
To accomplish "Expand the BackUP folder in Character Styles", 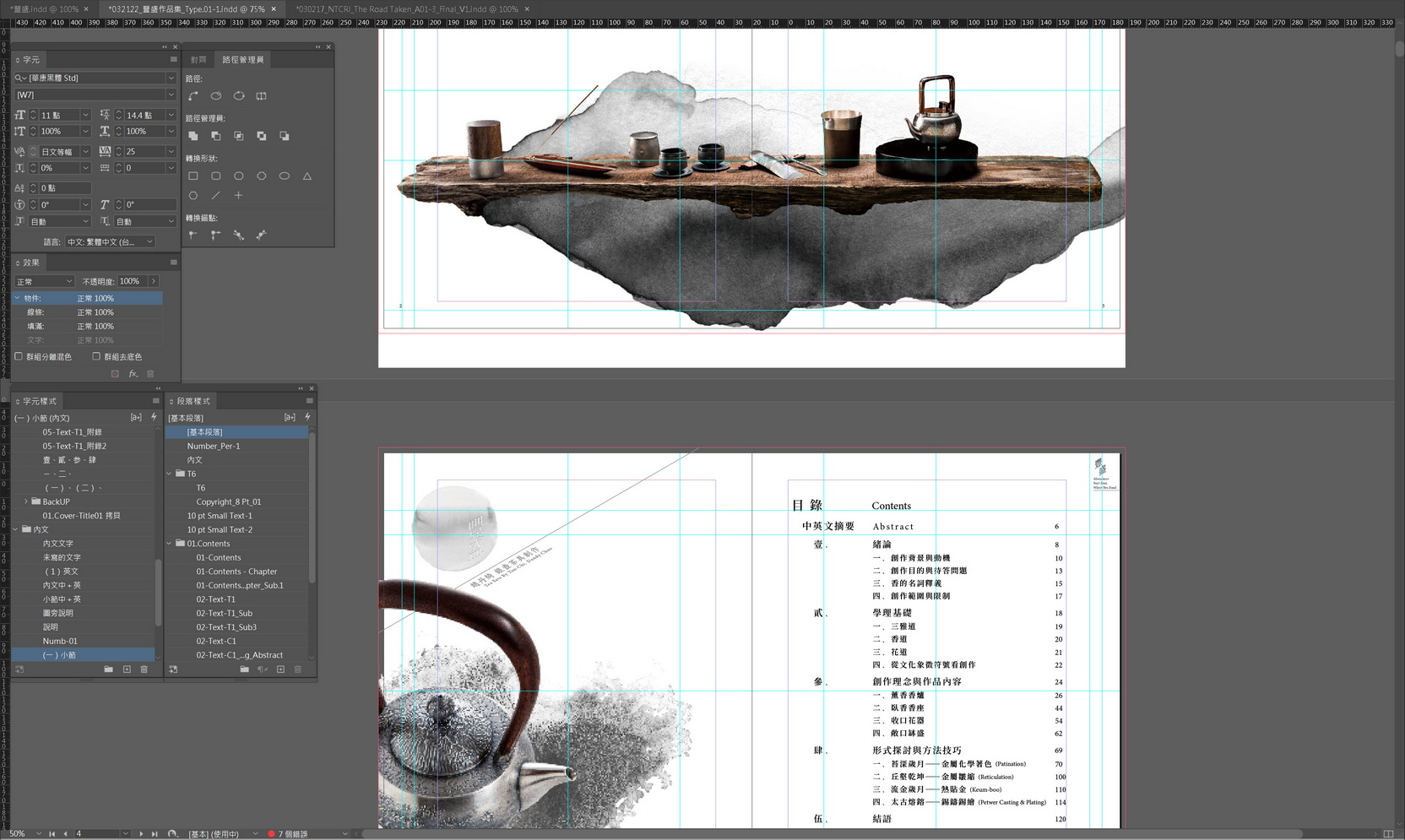I will click(25, 501).
